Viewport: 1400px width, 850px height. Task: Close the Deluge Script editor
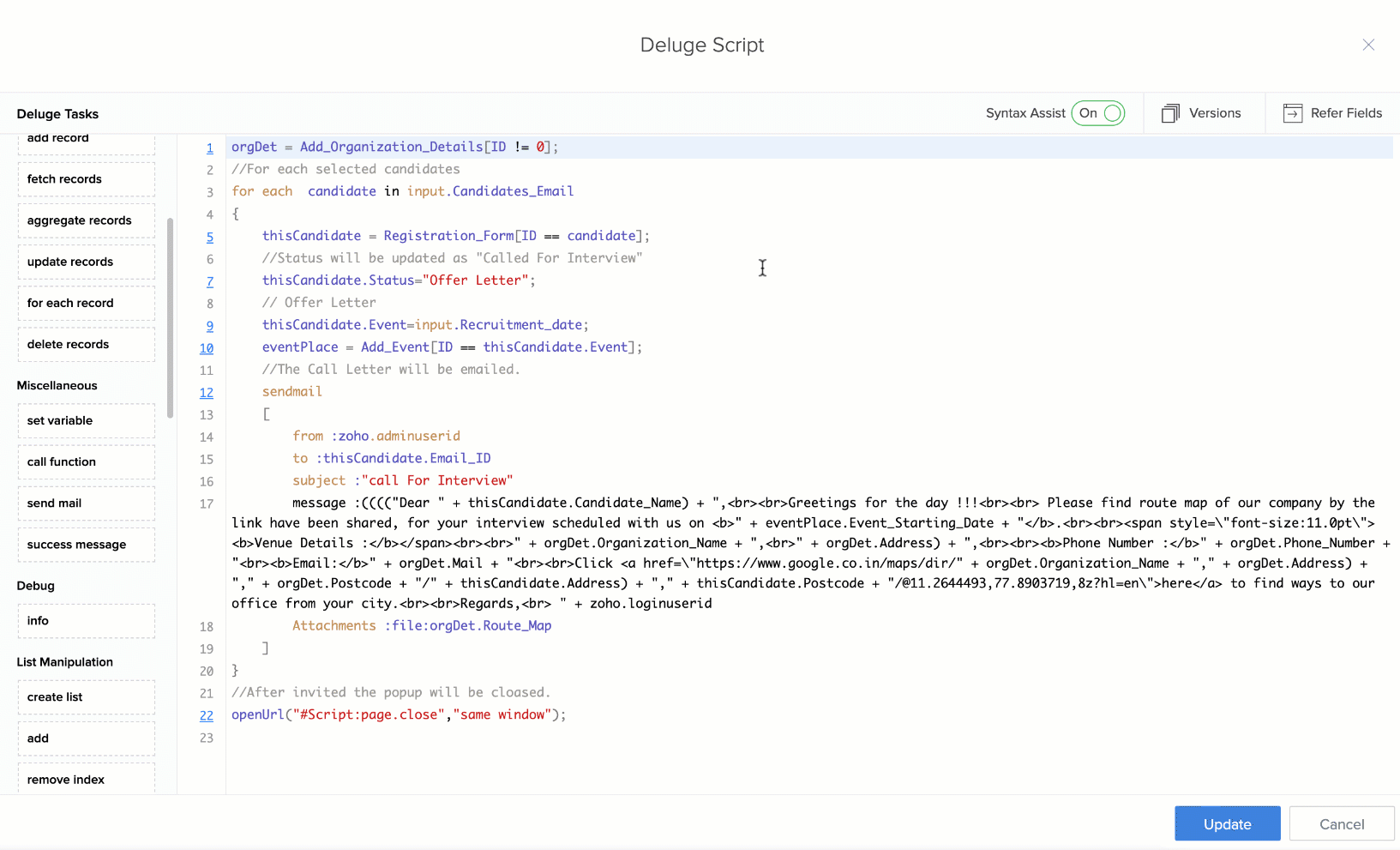1368,45
